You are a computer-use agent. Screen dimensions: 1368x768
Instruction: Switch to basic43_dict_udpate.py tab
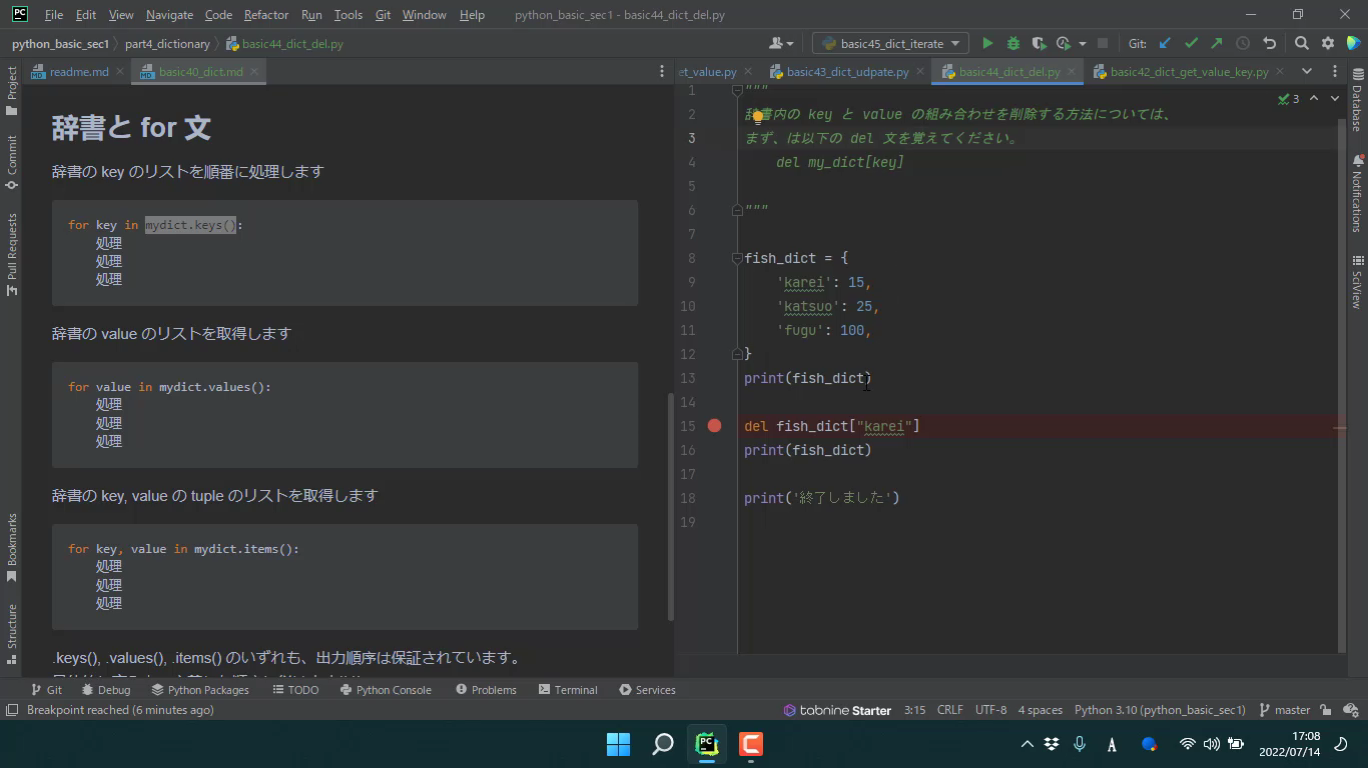[846, 72]
